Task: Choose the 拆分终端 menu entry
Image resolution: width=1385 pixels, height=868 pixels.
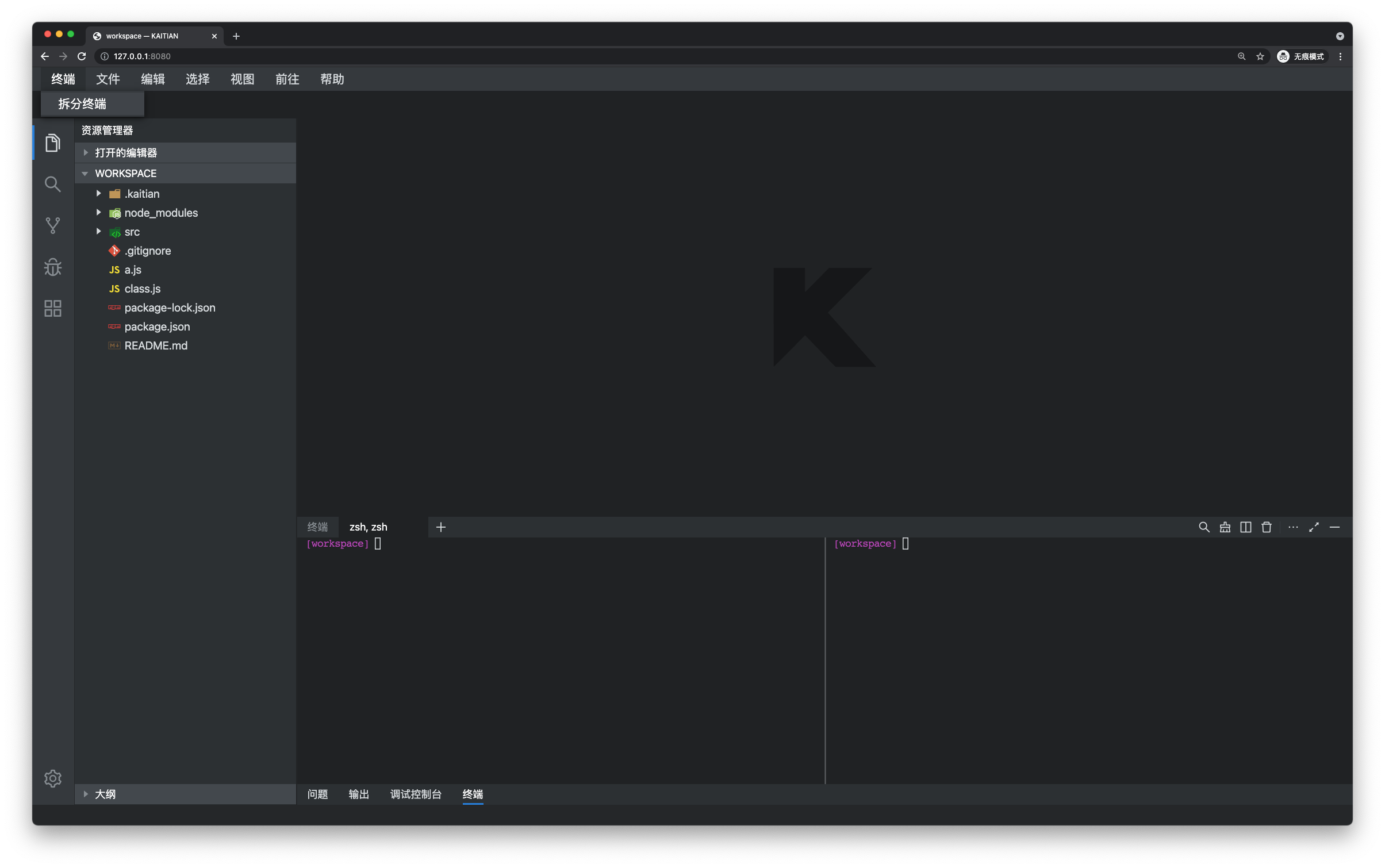Action: point(93,104)
